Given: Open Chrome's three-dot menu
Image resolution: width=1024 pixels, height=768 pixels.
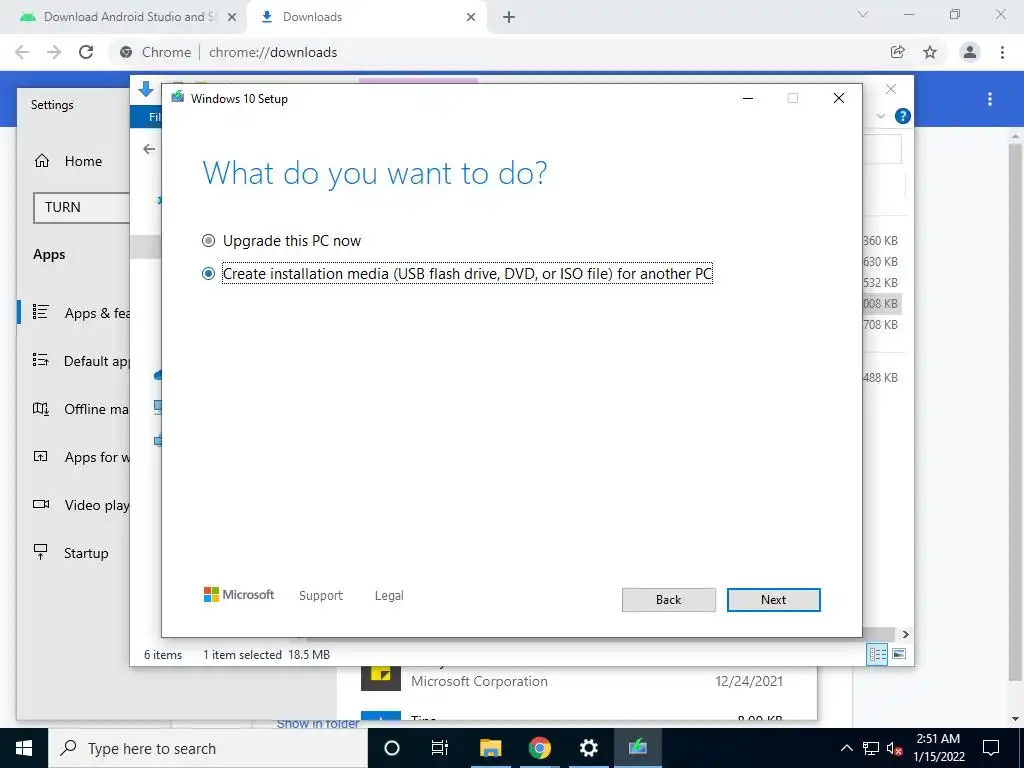Looking at the screenshot, I should (1002, 52).
